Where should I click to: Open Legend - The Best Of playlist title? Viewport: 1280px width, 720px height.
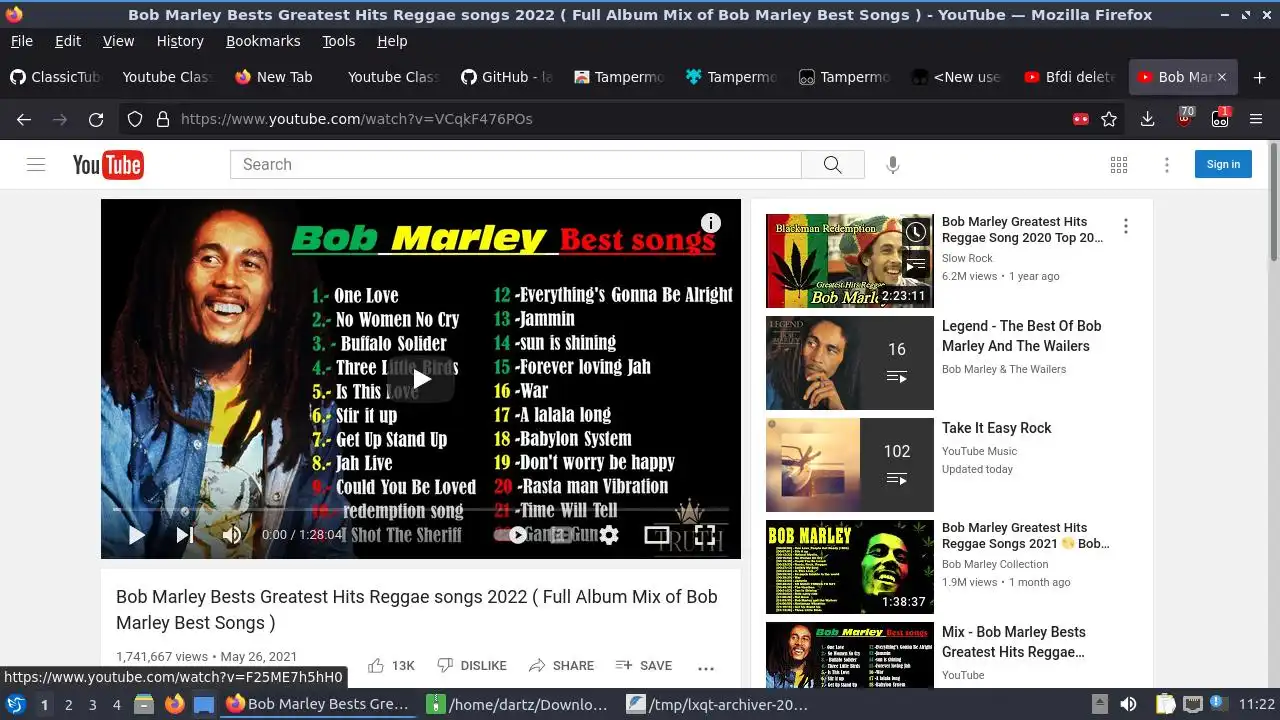(x=1021, y=336)
